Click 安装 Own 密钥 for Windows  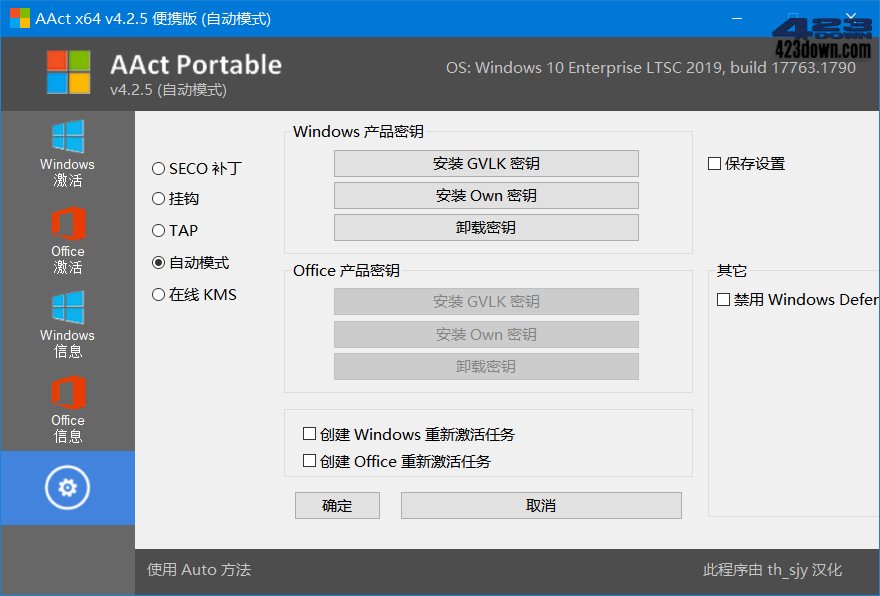point(486,195)
